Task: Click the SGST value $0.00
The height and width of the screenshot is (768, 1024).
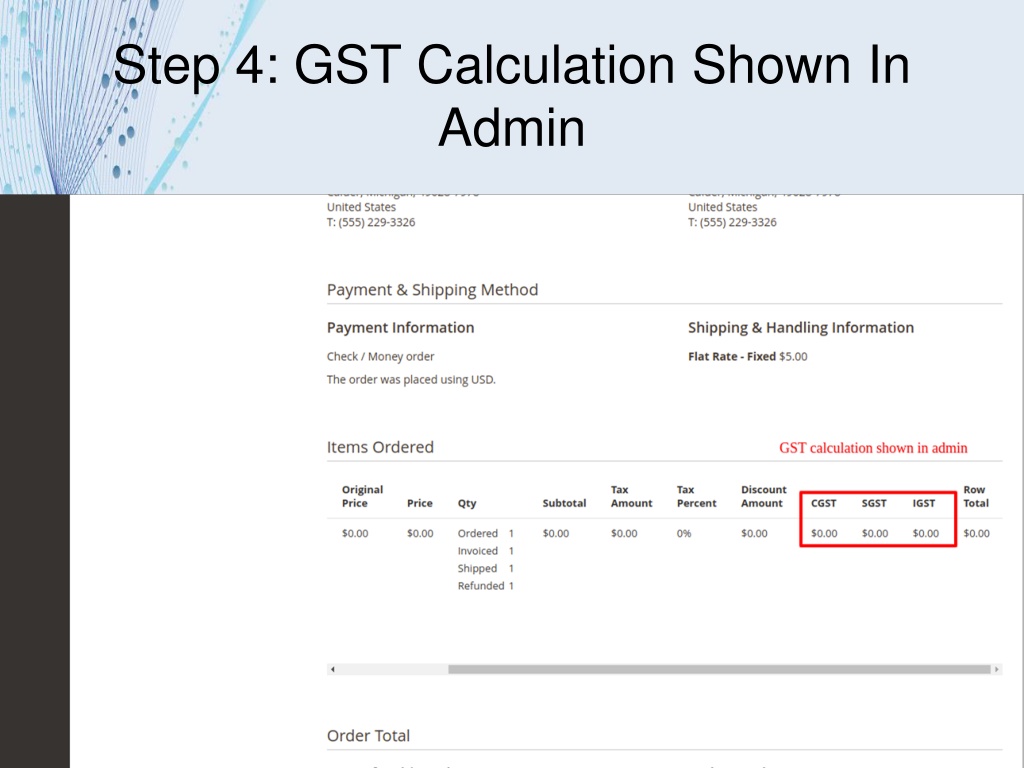Action: 874,534
